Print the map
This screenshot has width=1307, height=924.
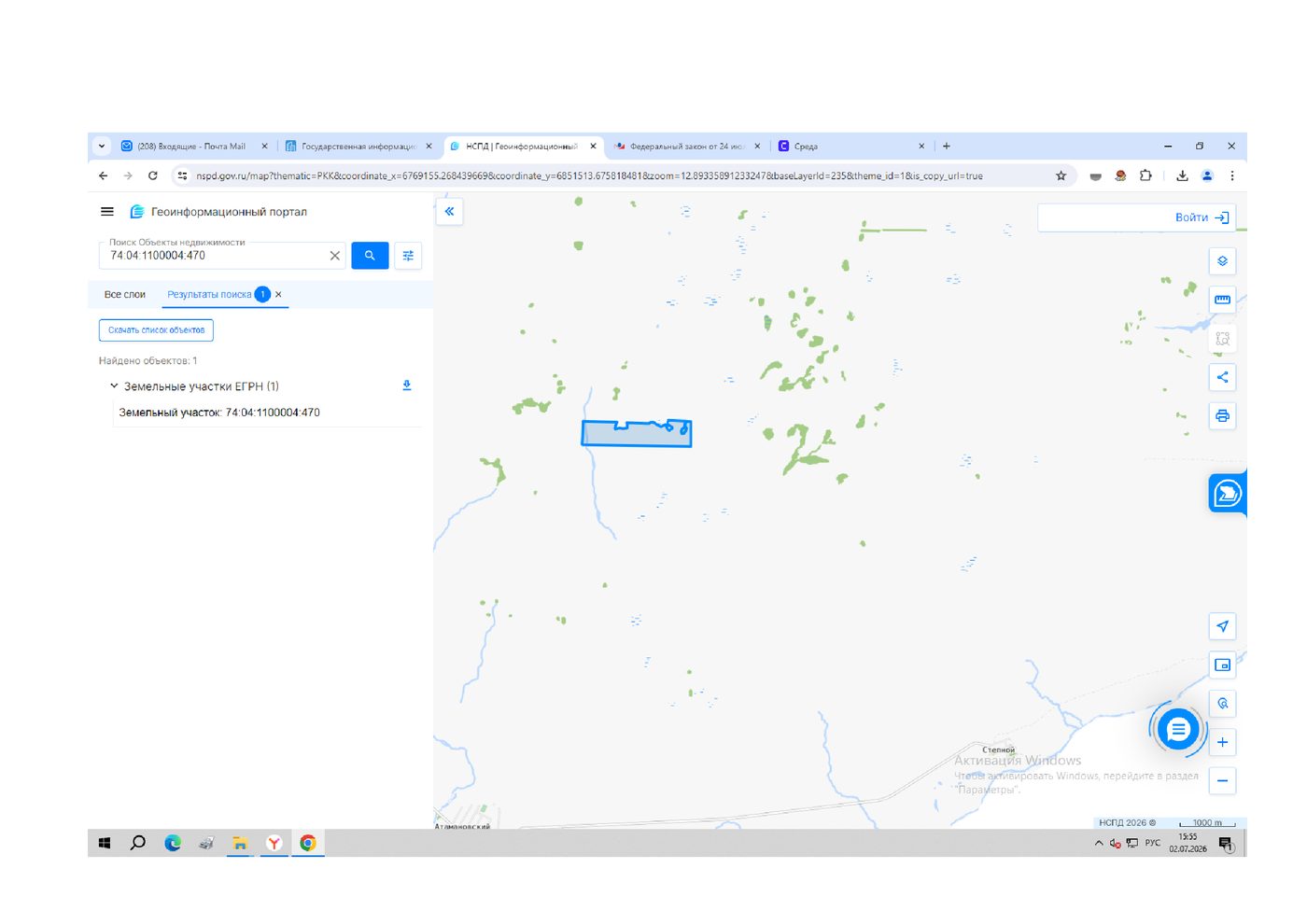coord(1222,415)
